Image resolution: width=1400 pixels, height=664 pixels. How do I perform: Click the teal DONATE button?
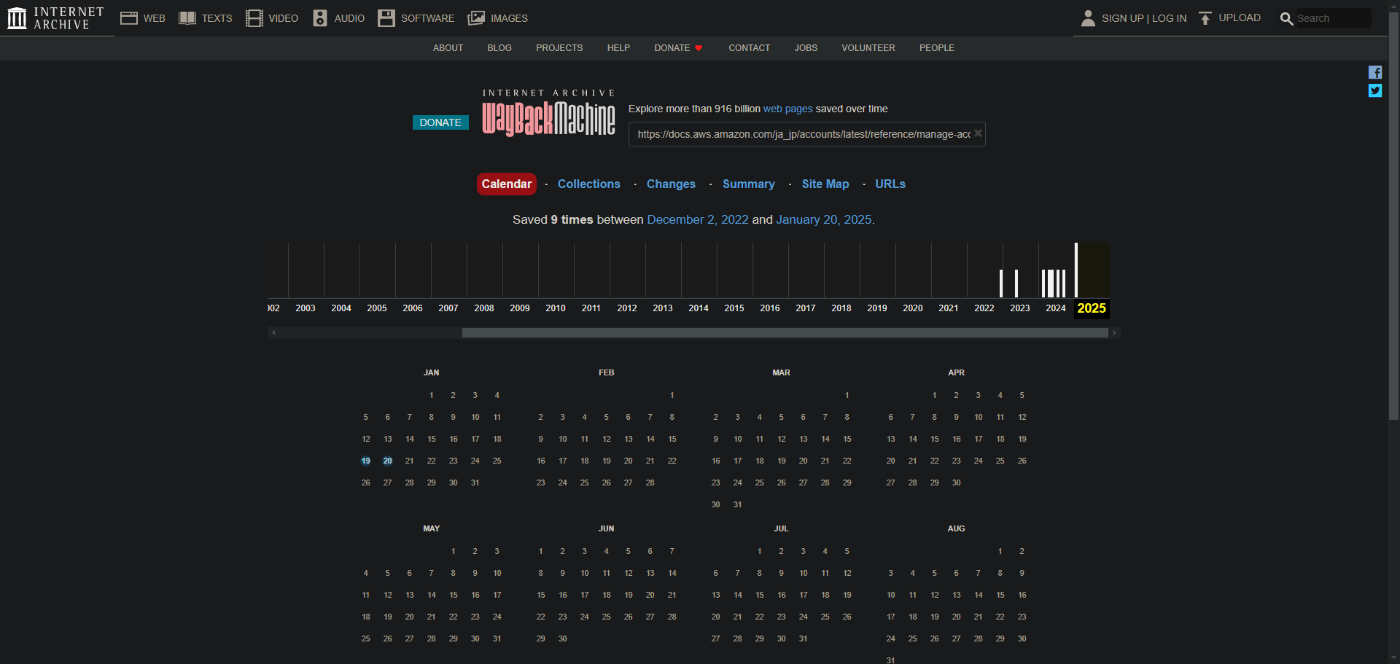[441, 123]
